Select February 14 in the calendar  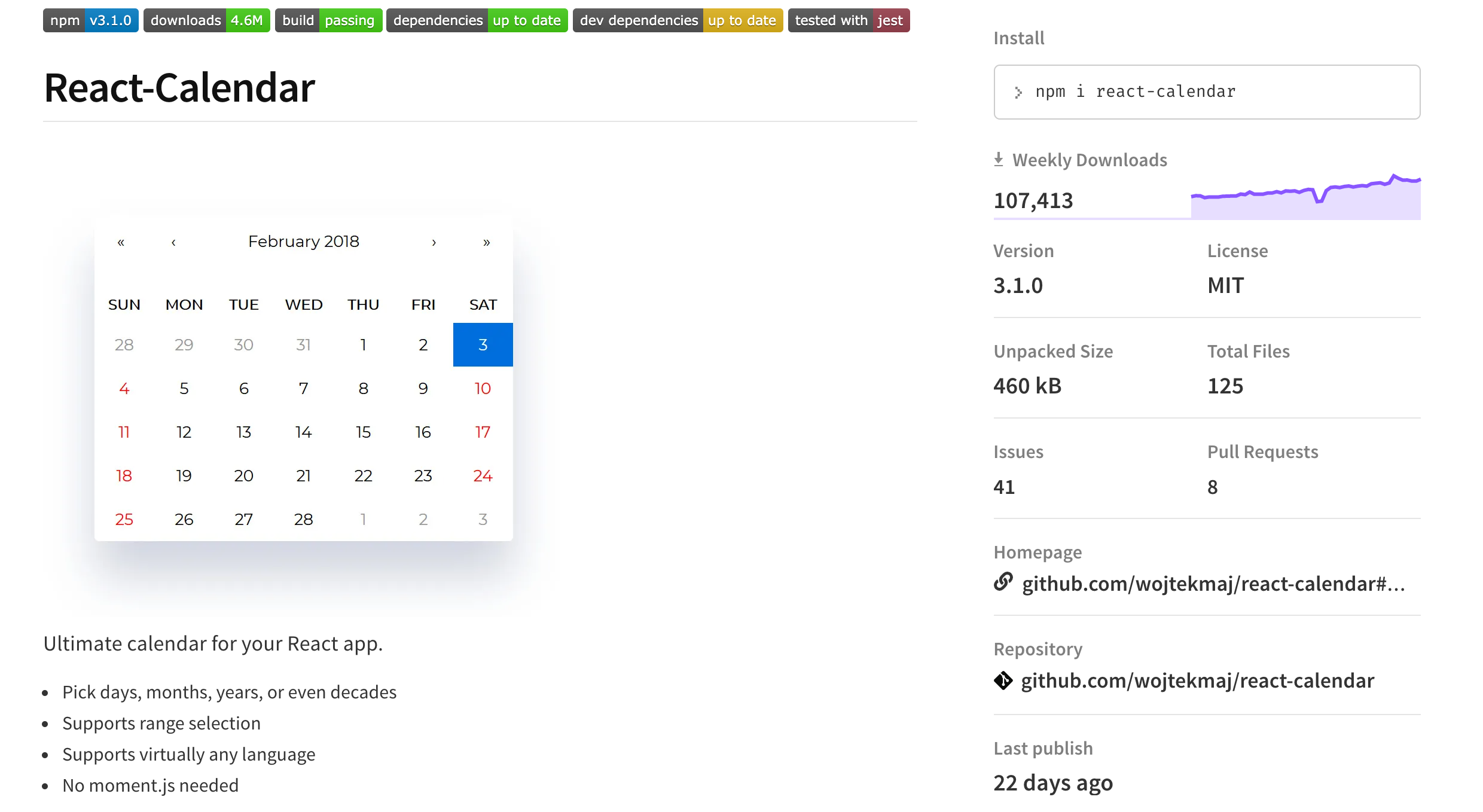[304, 432]
